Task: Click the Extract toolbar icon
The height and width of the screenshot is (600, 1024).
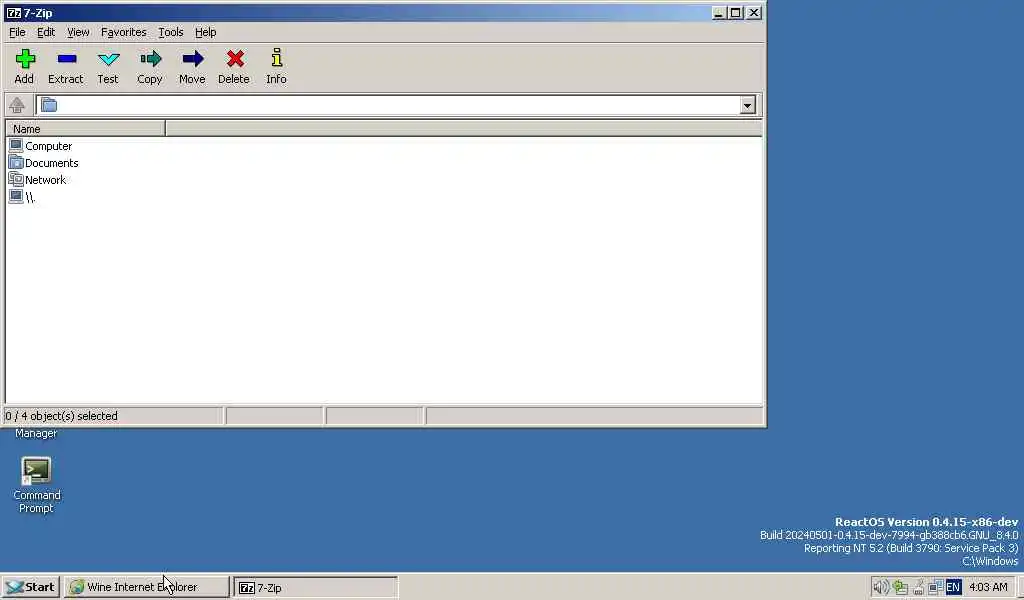Action: click(67, 59)
